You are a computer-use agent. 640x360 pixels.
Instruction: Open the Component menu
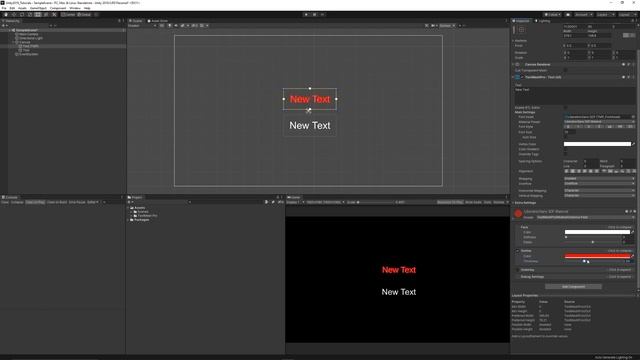click(x=58, y=8)
